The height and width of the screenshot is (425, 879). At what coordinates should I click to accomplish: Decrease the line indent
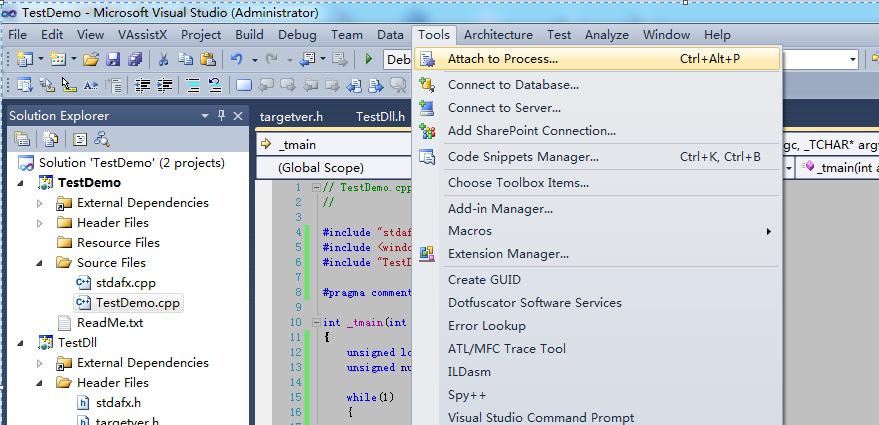(x=142, y=85)
